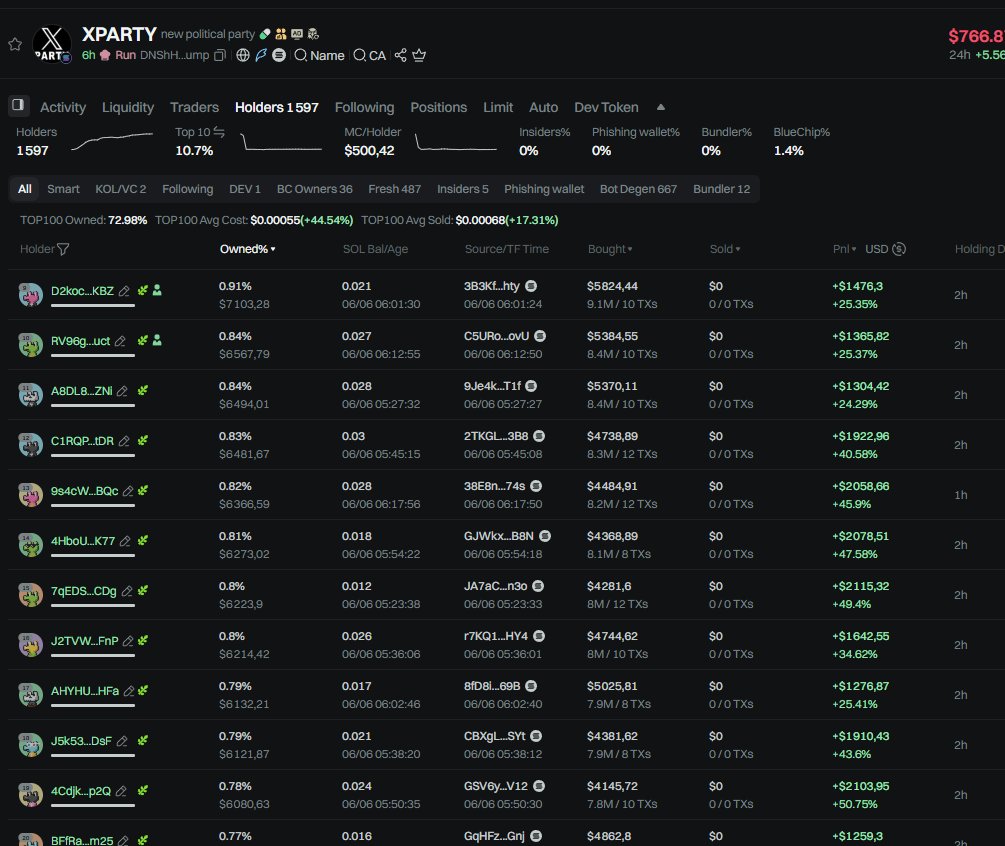The height and width of the screenshot is (846, 1005).
Task: Switch to the Liquidity tab
Action: point(128,107)
